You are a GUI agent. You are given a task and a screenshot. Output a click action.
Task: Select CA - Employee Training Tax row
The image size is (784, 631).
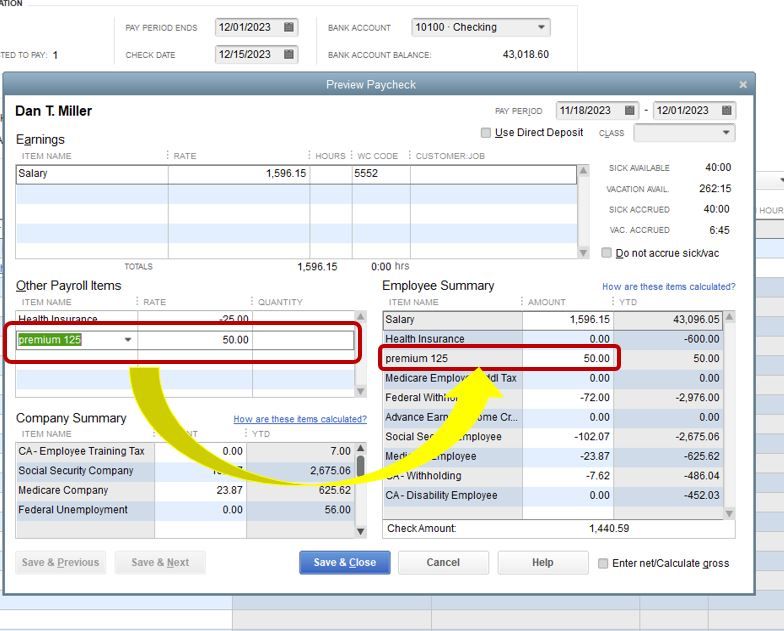point(185,451)
